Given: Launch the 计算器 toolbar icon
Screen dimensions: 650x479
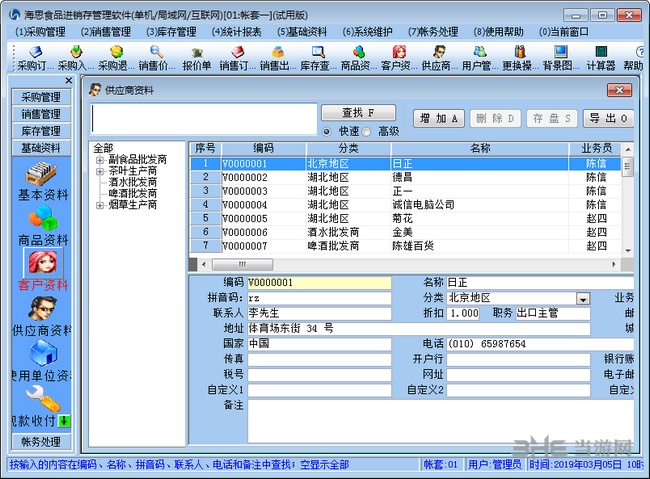Looking at the screenshot, I should click(601, 58).
